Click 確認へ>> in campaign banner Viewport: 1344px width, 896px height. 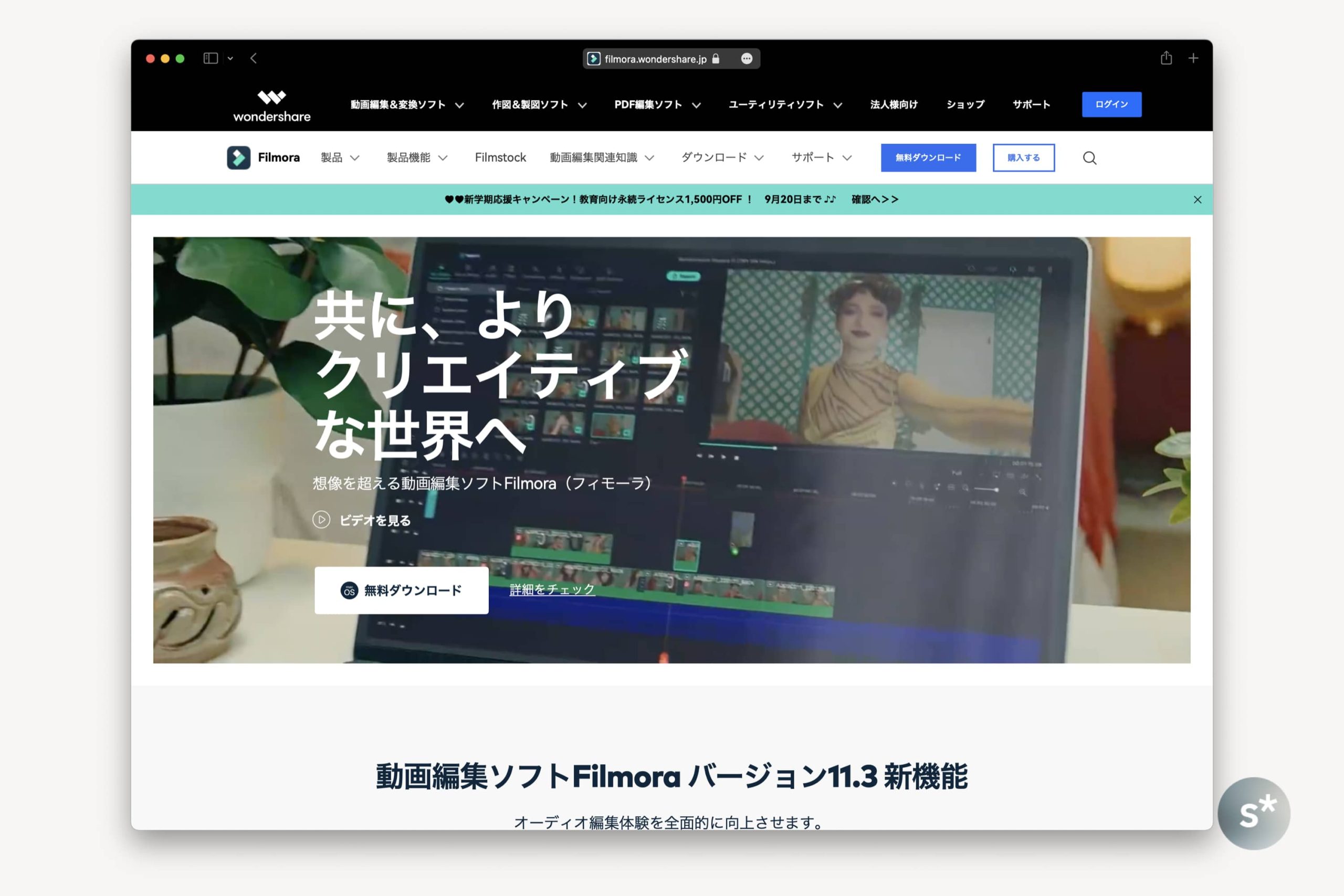[875, 199]
